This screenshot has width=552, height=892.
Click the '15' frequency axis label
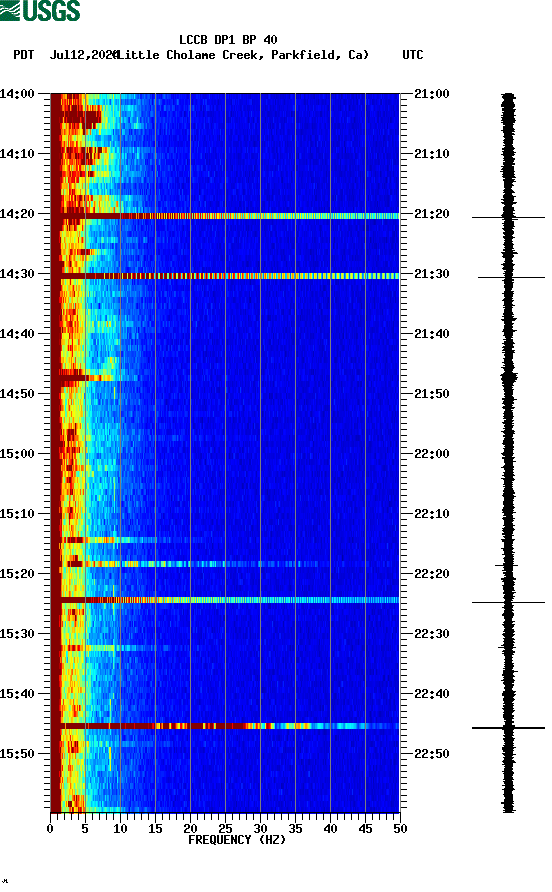155,829
